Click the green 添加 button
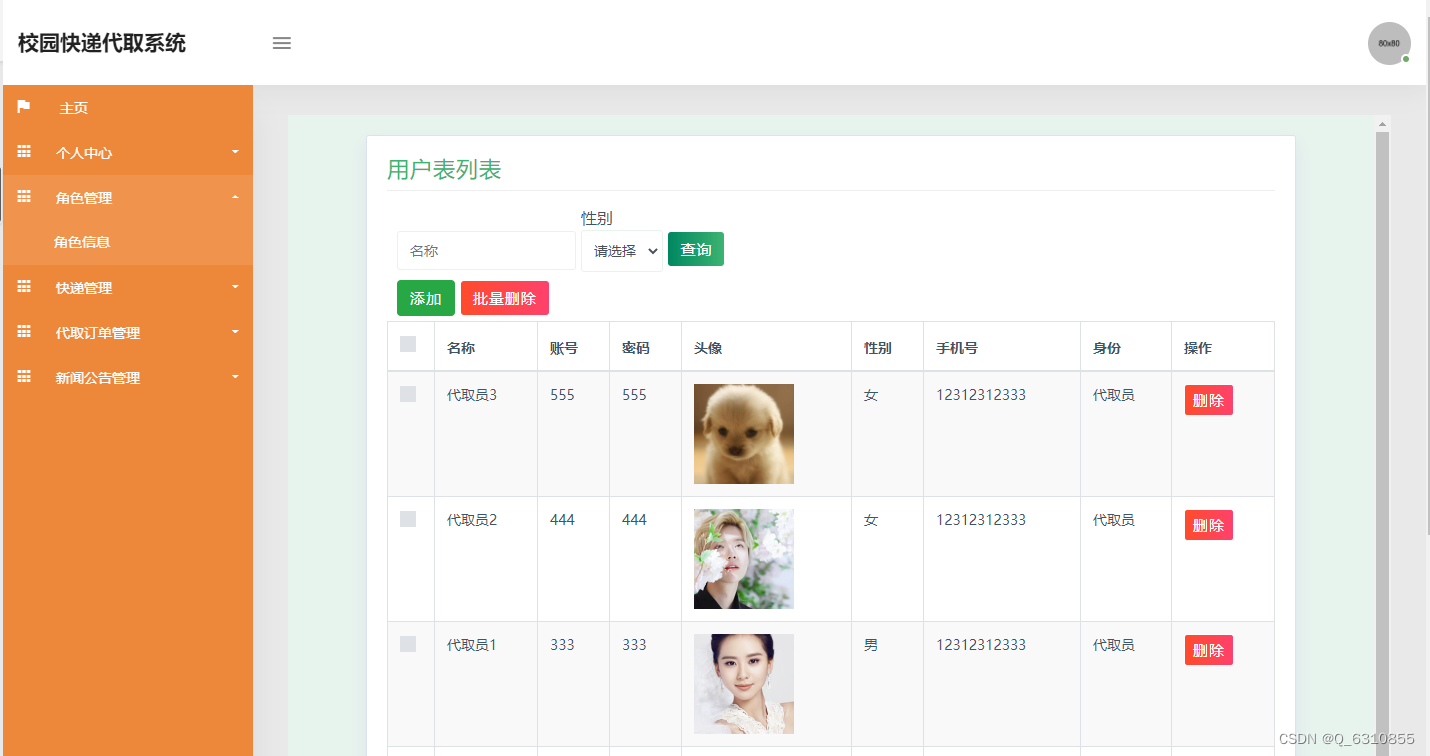1430x756 pixels. tap(426, 298)
